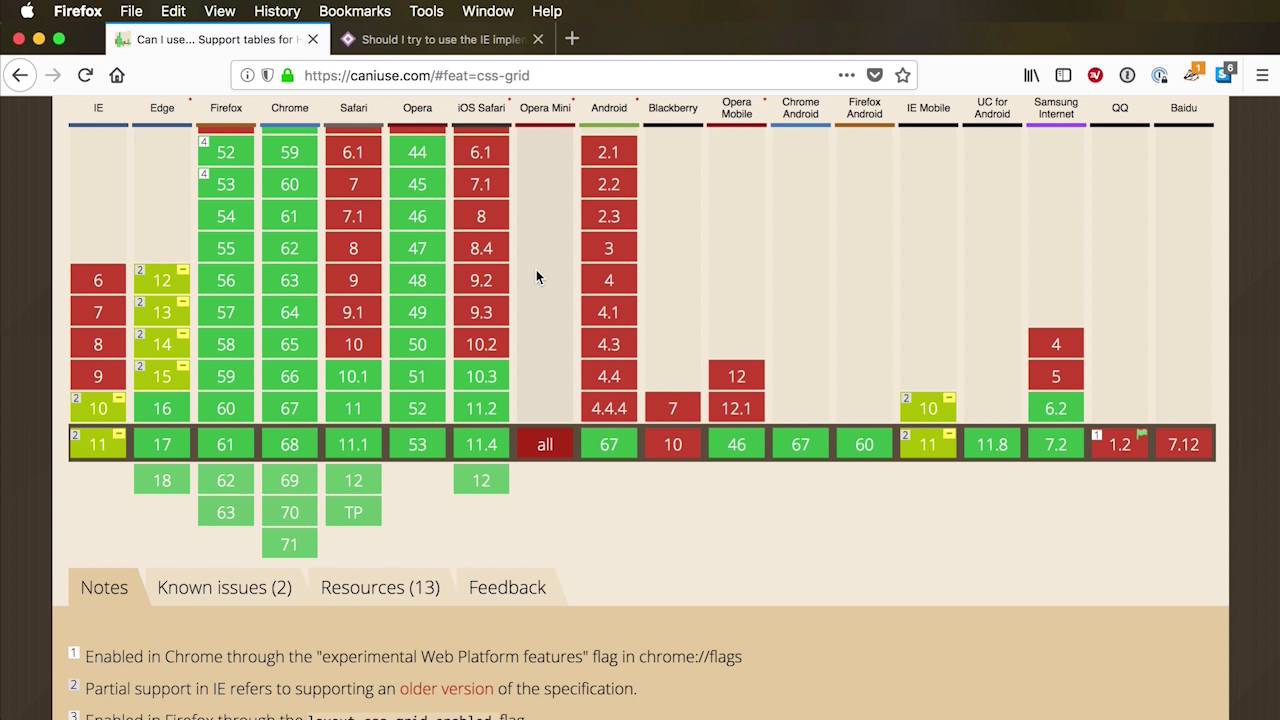The width and height of the screenshot is (1280, 720).
Task: Open the Firefox application menu
Action: (78, 11)
